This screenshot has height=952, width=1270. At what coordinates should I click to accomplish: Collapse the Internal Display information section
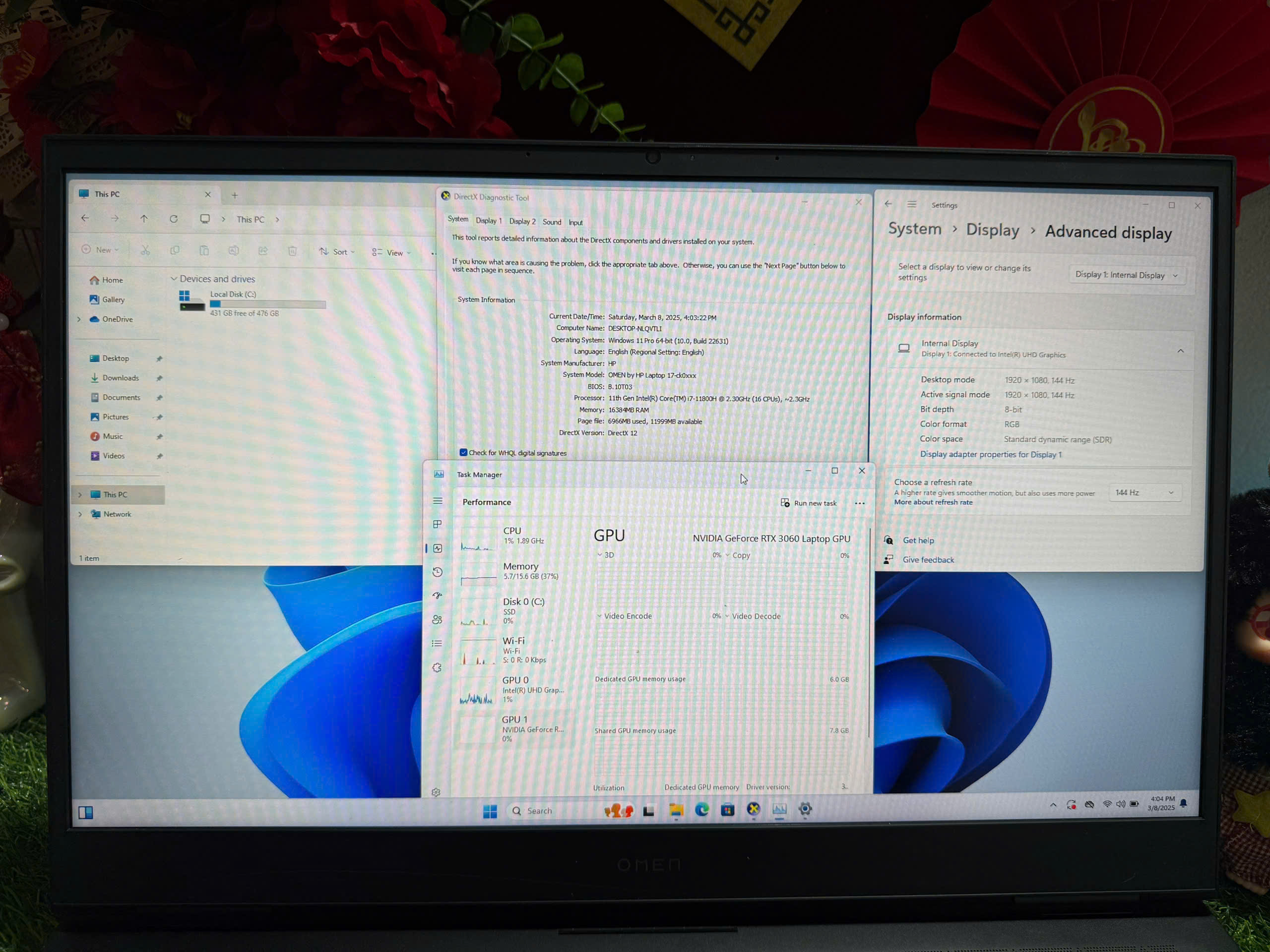[1180, 351]
